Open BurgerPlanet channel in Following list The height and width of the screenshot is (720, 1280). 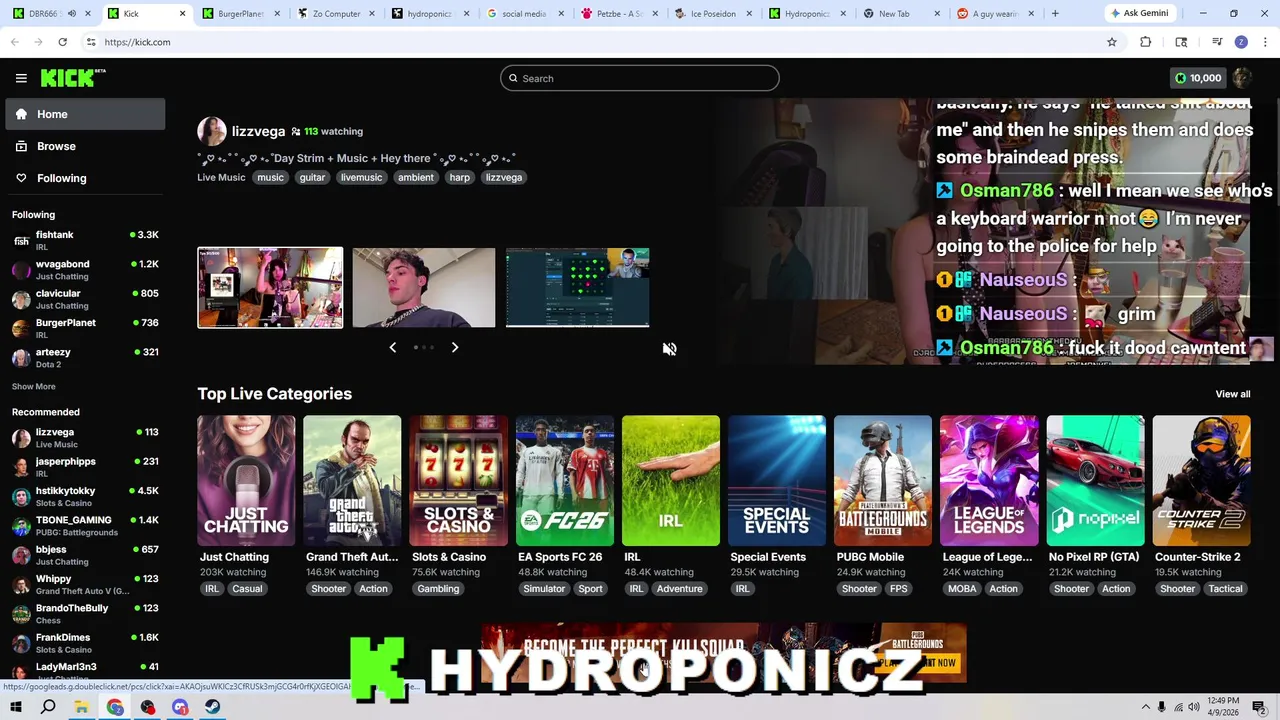(x=85, y=328)
